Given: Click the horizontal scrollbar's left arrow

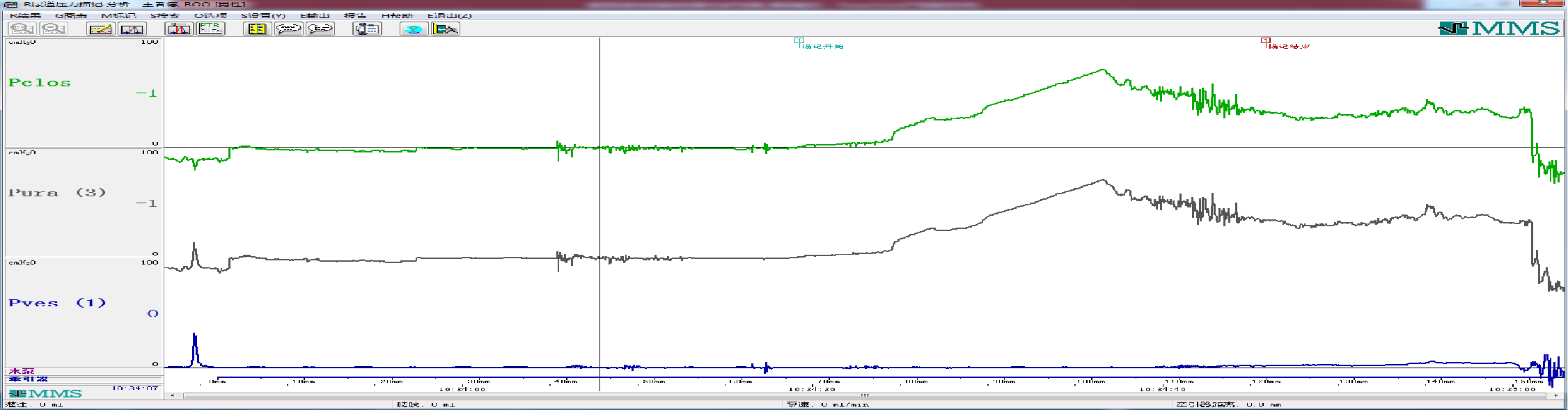Looking at the screenshot, I should (x=173, y=395).
